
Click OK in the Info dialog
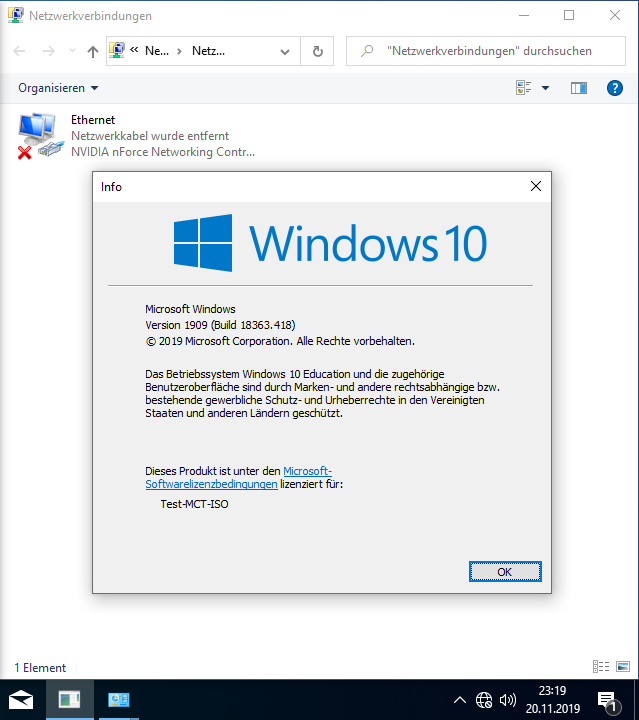(505, 572)
